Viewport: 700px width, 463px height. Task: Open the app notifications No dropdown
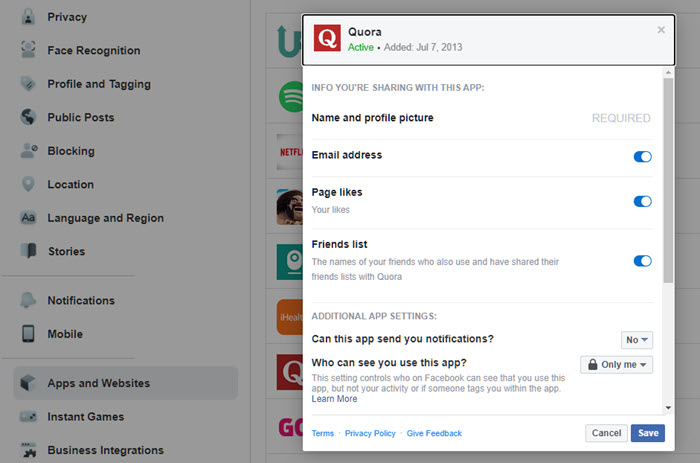(637, 340)
